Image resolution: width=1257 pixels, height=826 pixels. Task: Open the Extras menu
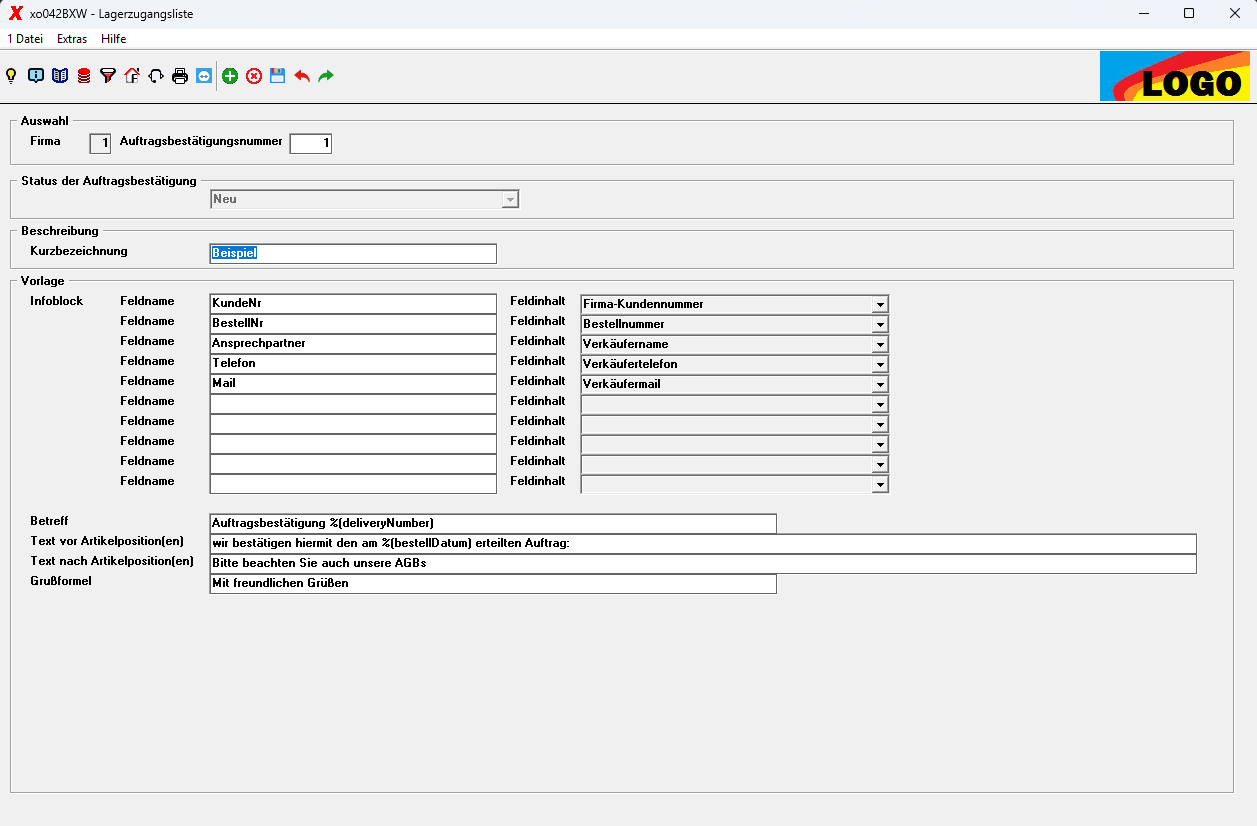[x=72, y=39]
